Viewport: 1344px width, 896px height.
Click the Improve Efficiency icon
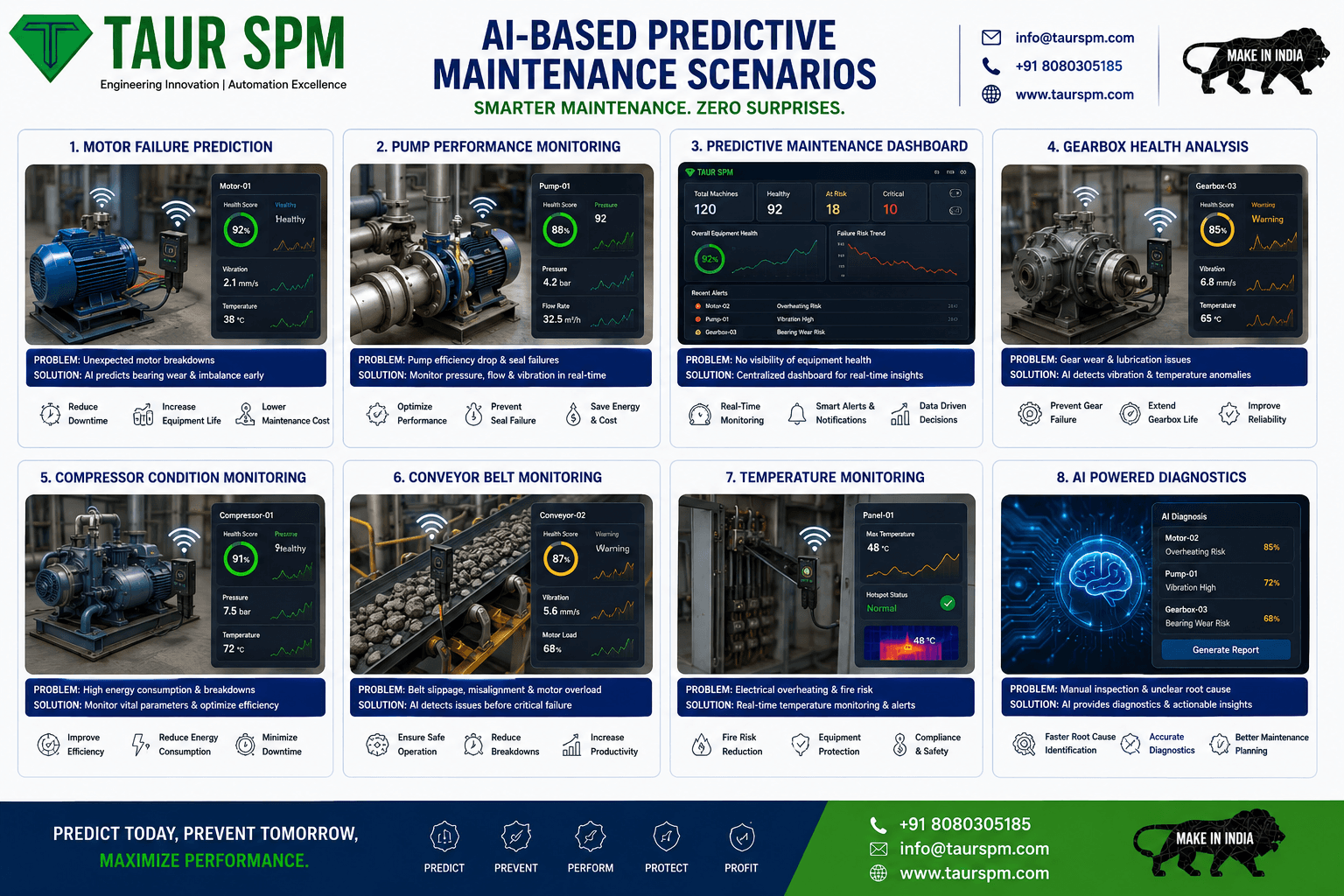49,745
